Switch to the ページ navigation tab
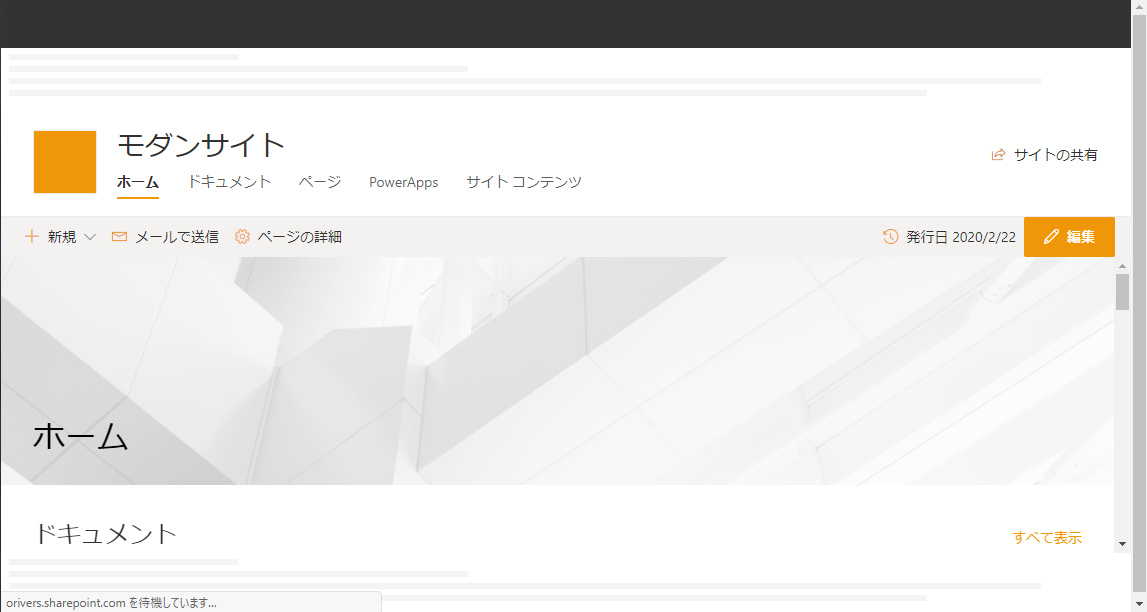The height and width of the screenshot is (612, 1147). [320, 182]
